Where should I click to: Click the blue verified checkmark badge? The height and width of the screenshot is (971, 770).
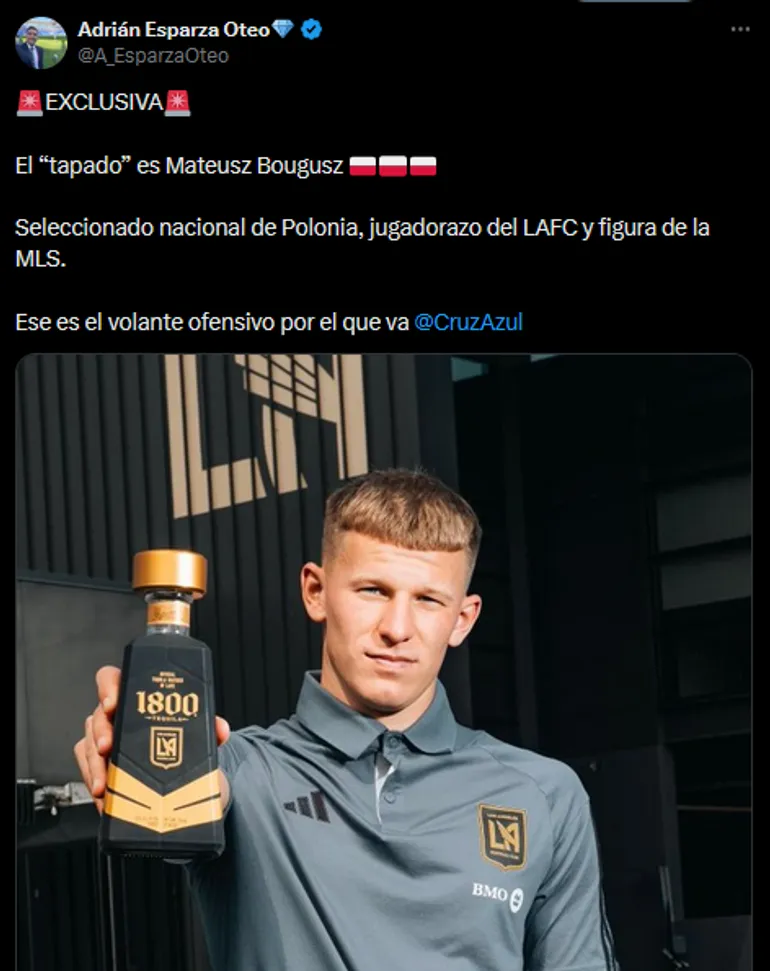coord(311,29)
